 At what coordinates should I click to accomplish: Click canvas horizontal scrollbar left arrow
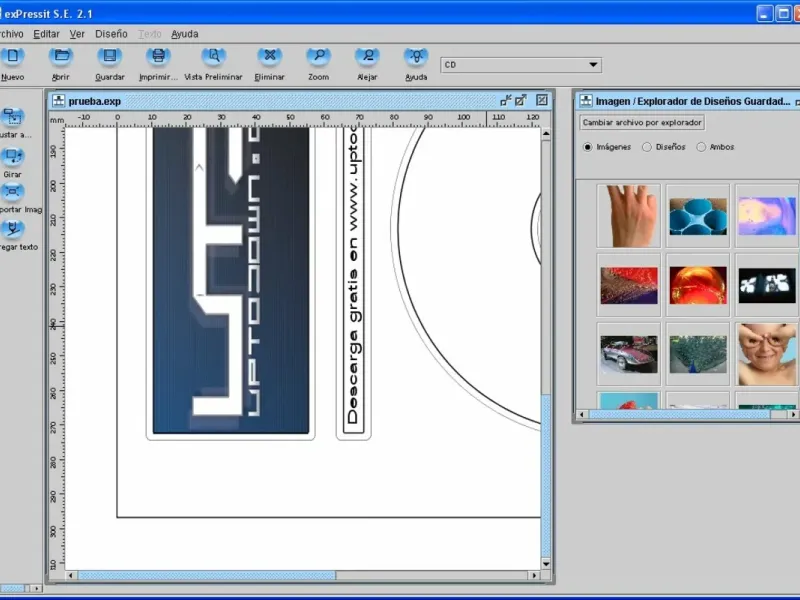point(71,576)
